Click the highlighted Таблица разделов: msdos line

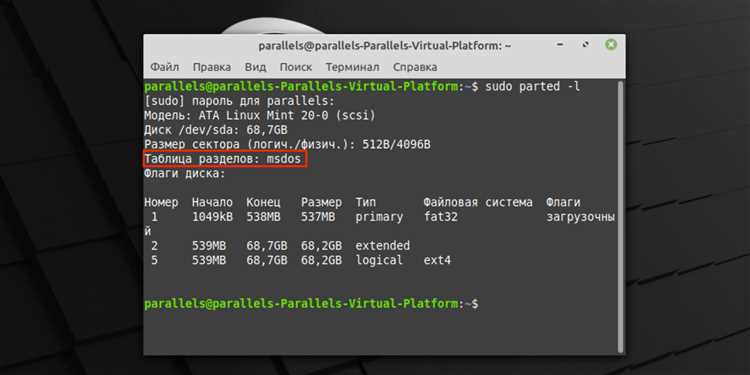click(225, 159)
